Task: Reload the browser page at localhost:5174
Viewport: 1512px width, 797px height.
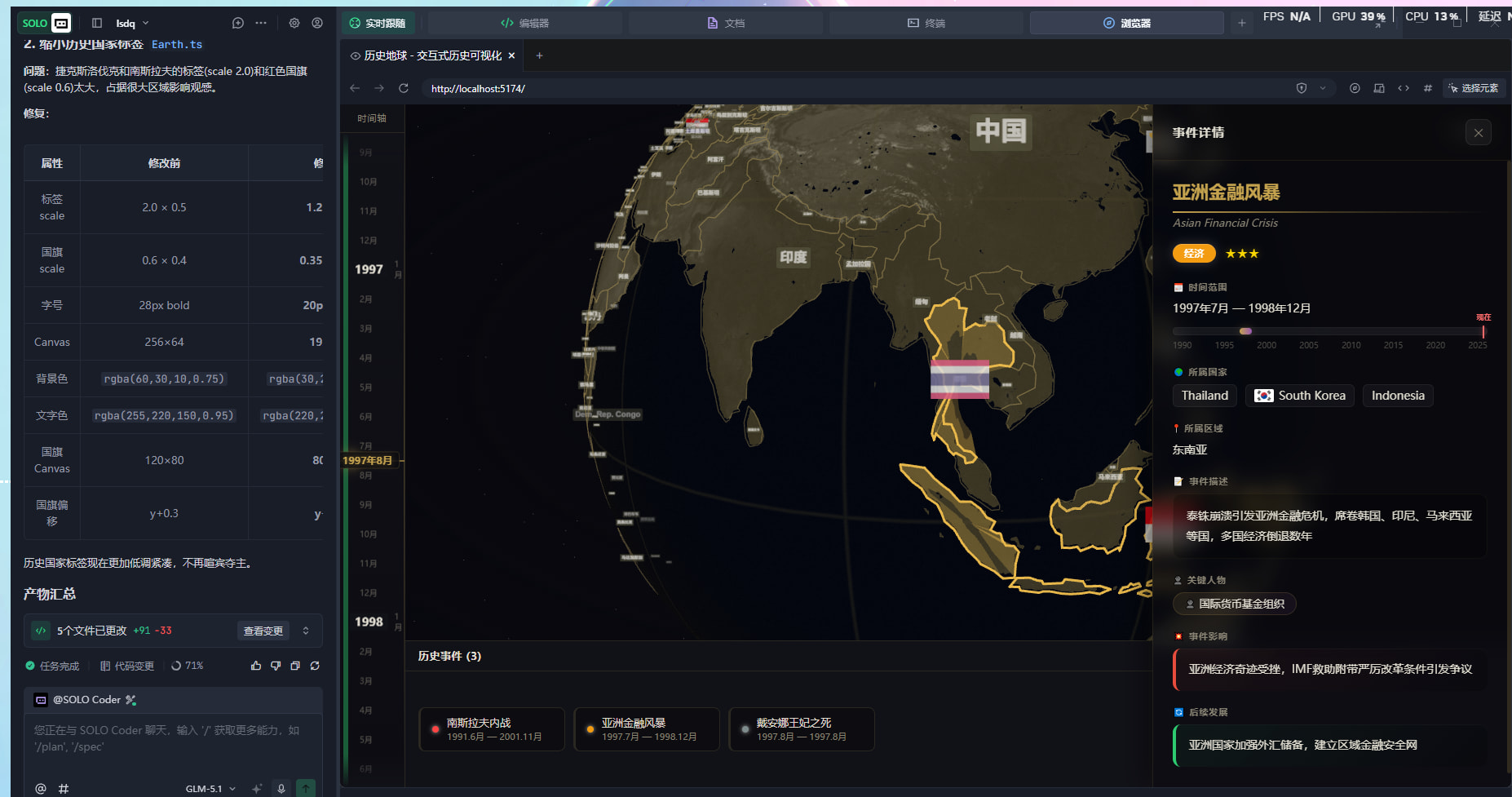Action: click(x=403, y=88)
